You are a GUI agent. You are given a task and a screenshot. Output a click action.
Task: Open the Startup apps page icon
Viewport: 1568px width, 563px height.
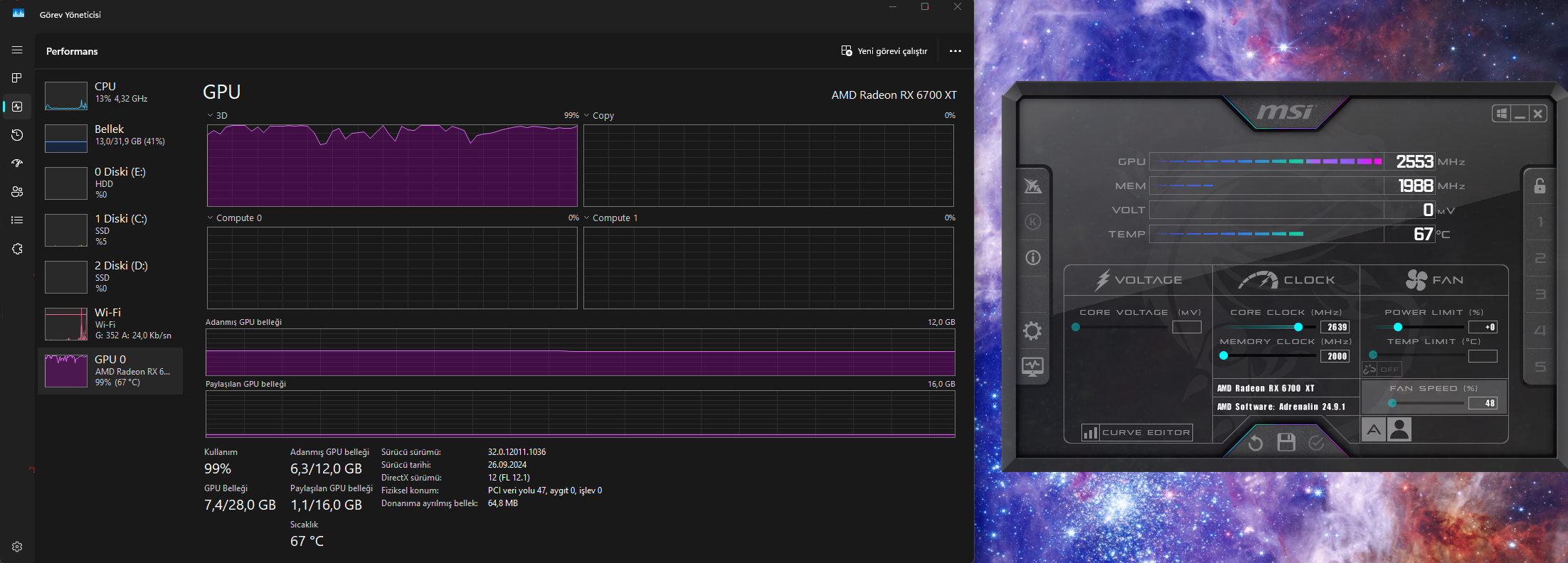pos(17,163)
